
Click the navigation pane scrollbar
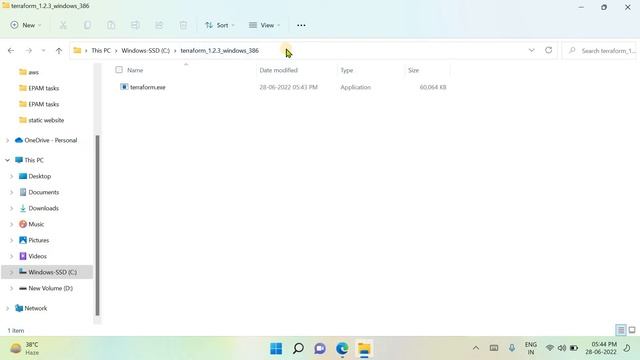[x=97, y=225]
